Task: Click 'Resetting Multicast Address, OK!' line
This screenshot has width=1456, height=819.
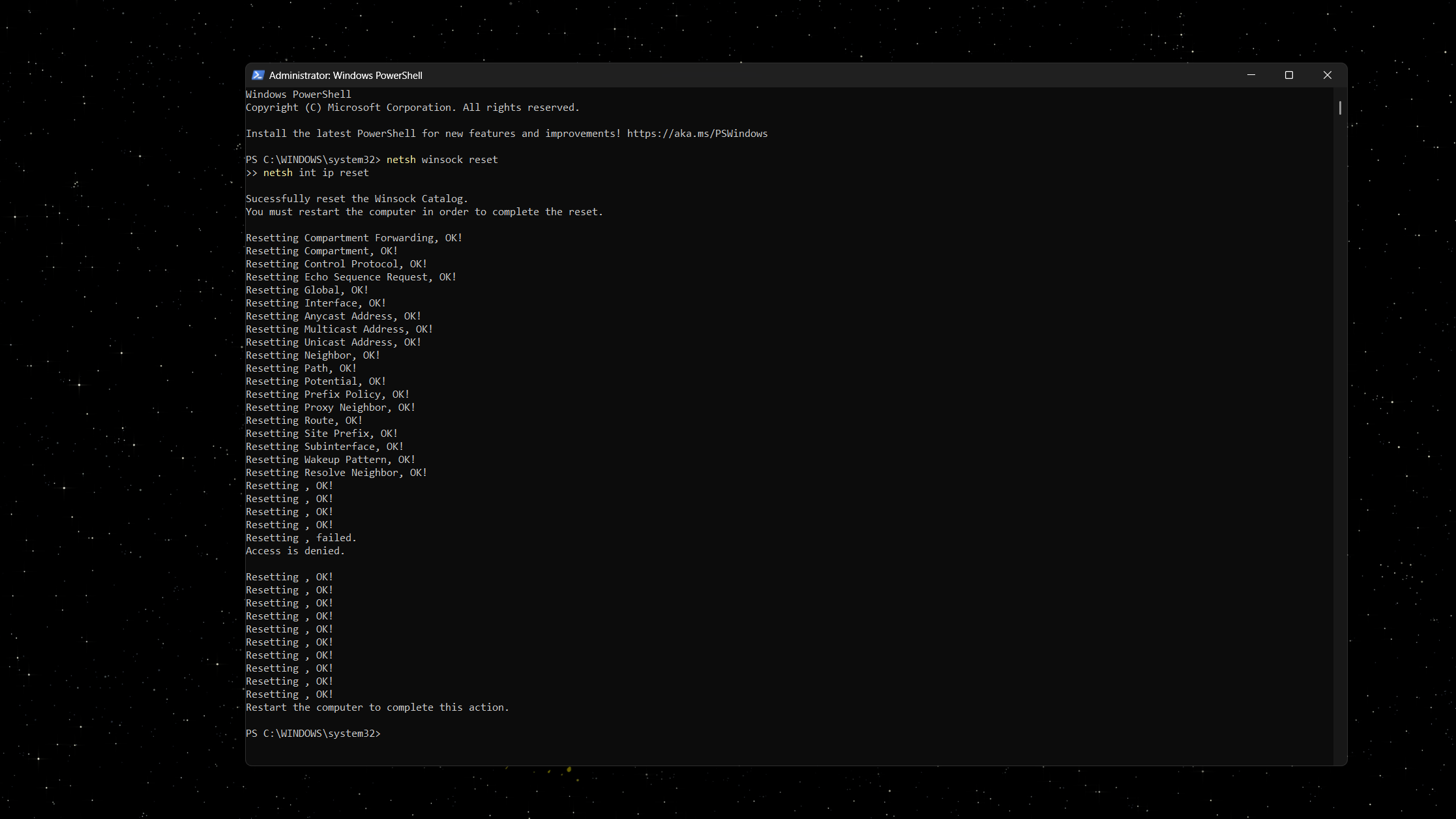Action: (339, 329)
